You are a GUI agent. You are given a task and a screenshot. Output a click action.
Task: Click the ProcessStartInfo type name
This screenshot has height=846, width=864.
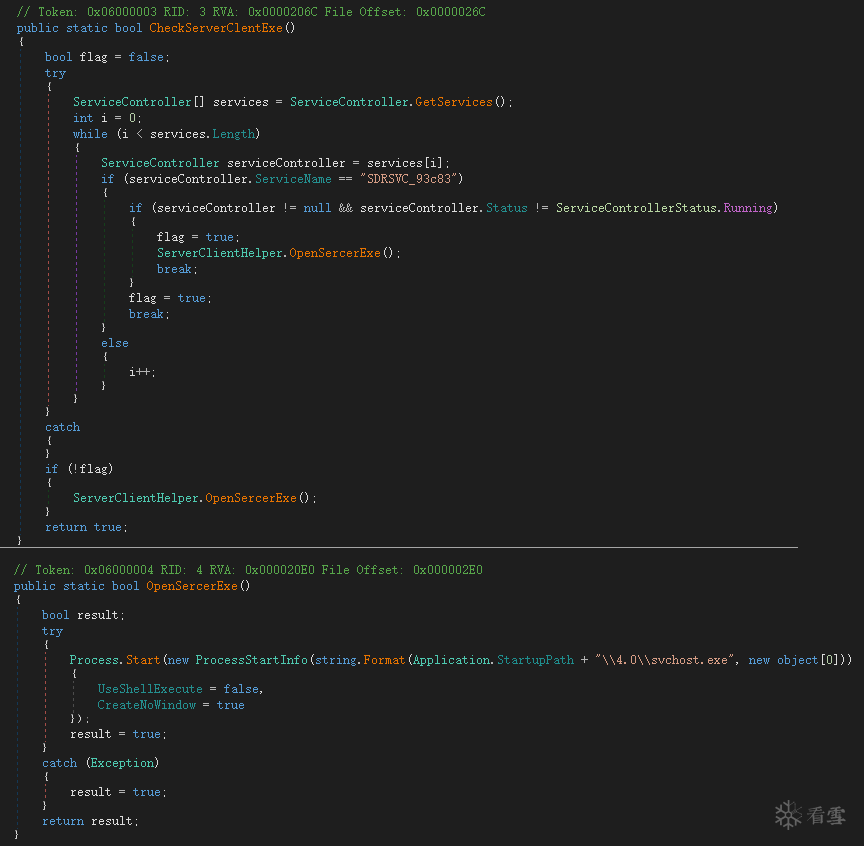point(251,660)
